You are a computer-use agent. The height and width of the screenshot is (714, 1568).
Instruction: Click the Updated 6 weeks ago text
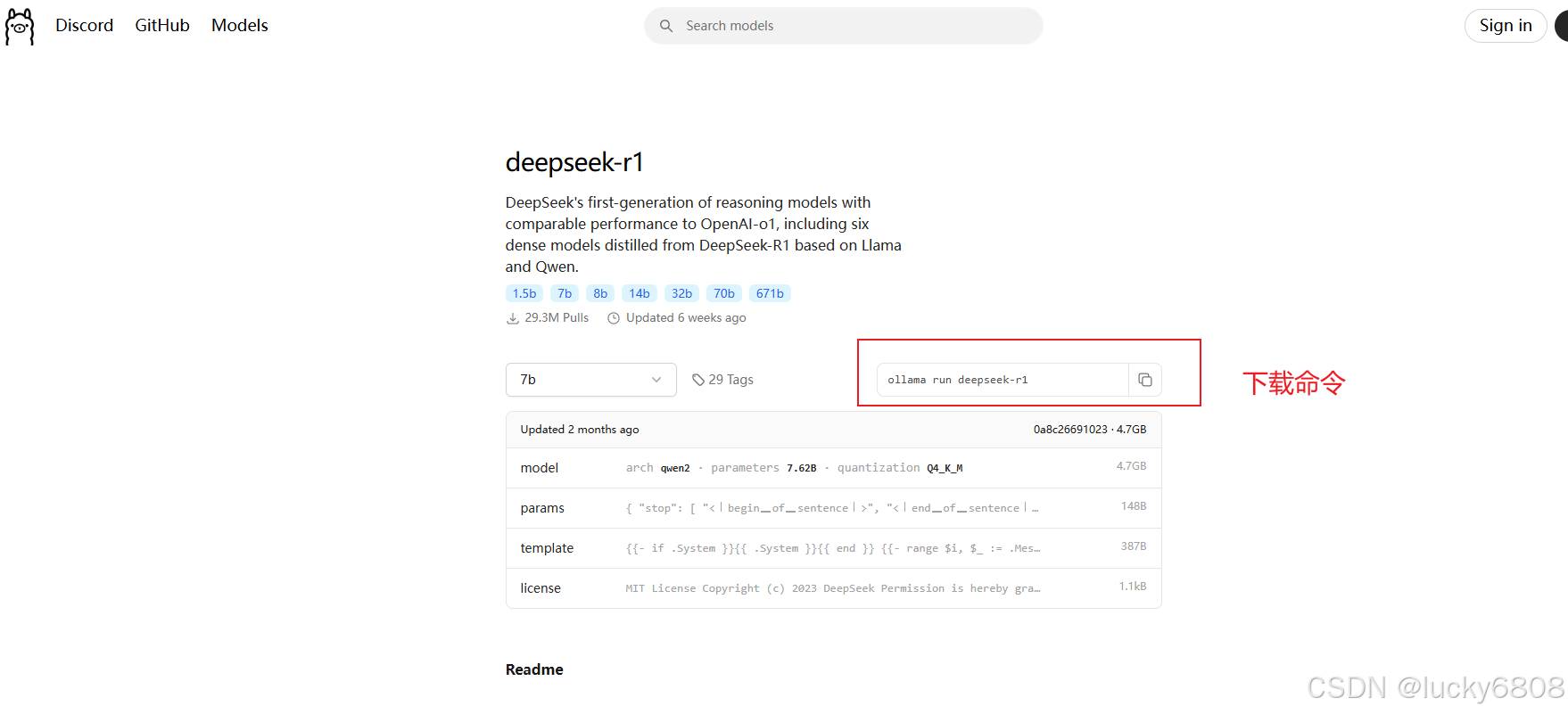(686, 317)
